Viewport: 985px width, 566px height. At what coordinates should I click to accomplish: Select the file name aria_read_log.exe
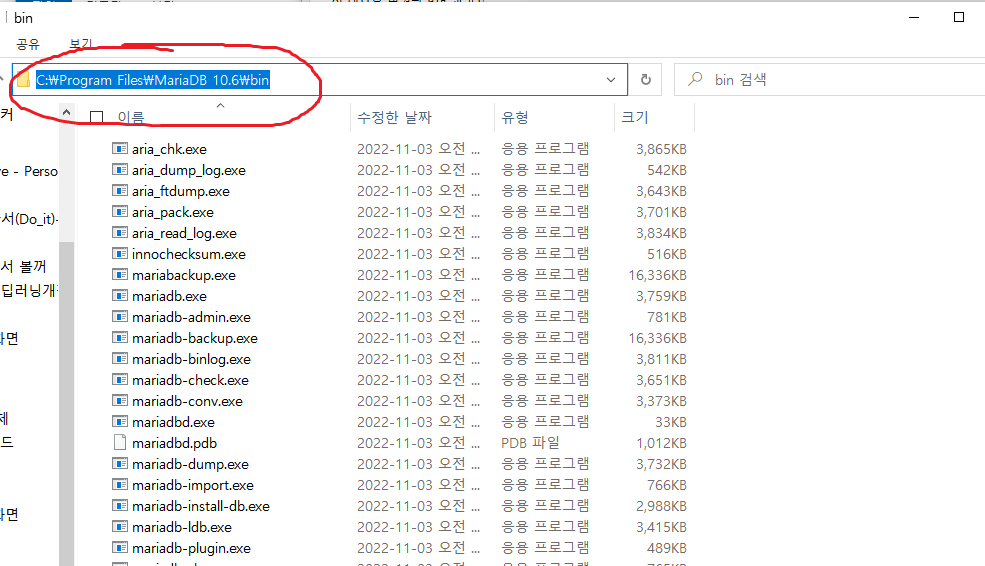point(184,233)
